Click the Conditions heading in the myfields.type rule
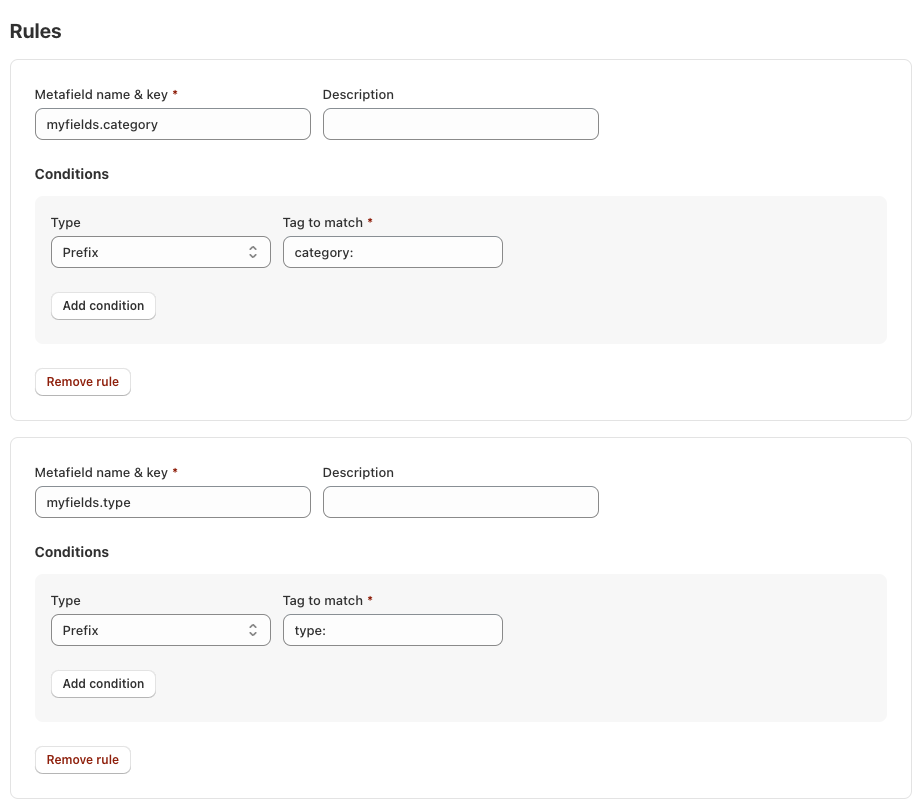The height and width of the screenshot is (808, 921). (x=72, y=552)
